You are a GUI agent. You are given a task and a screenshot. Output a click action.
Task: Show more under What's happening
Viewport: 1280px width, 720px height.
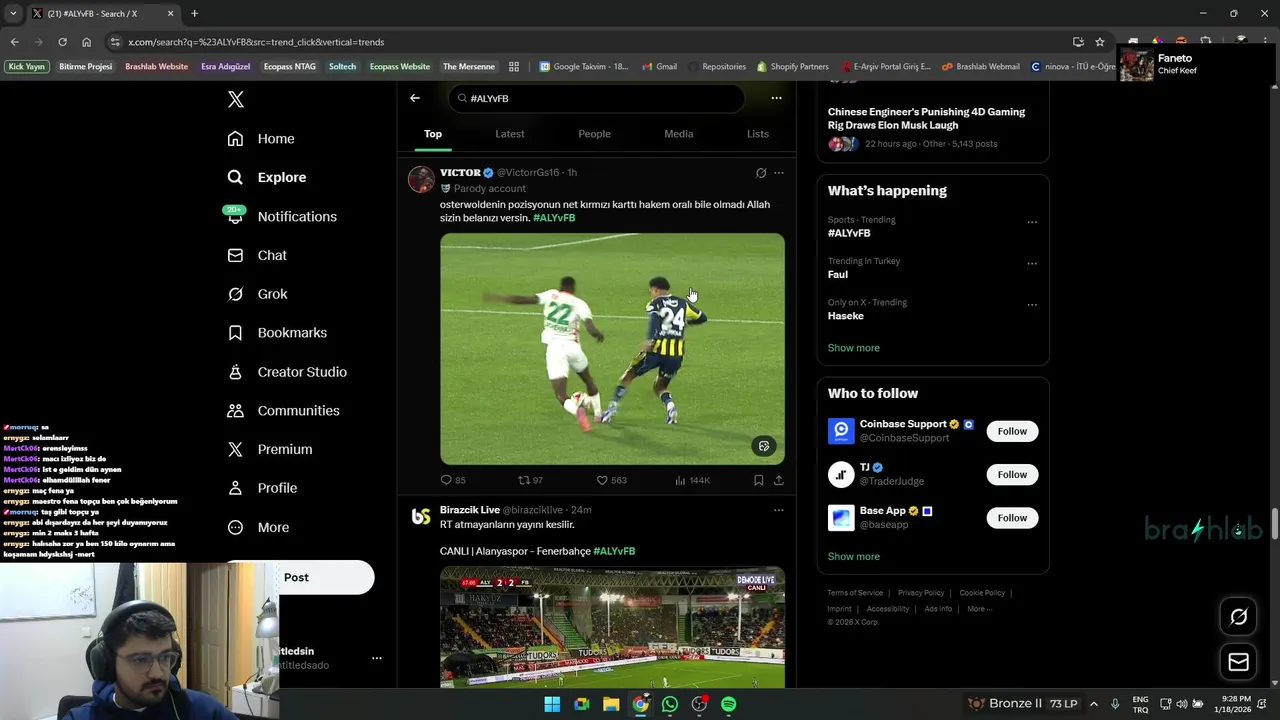853,348
